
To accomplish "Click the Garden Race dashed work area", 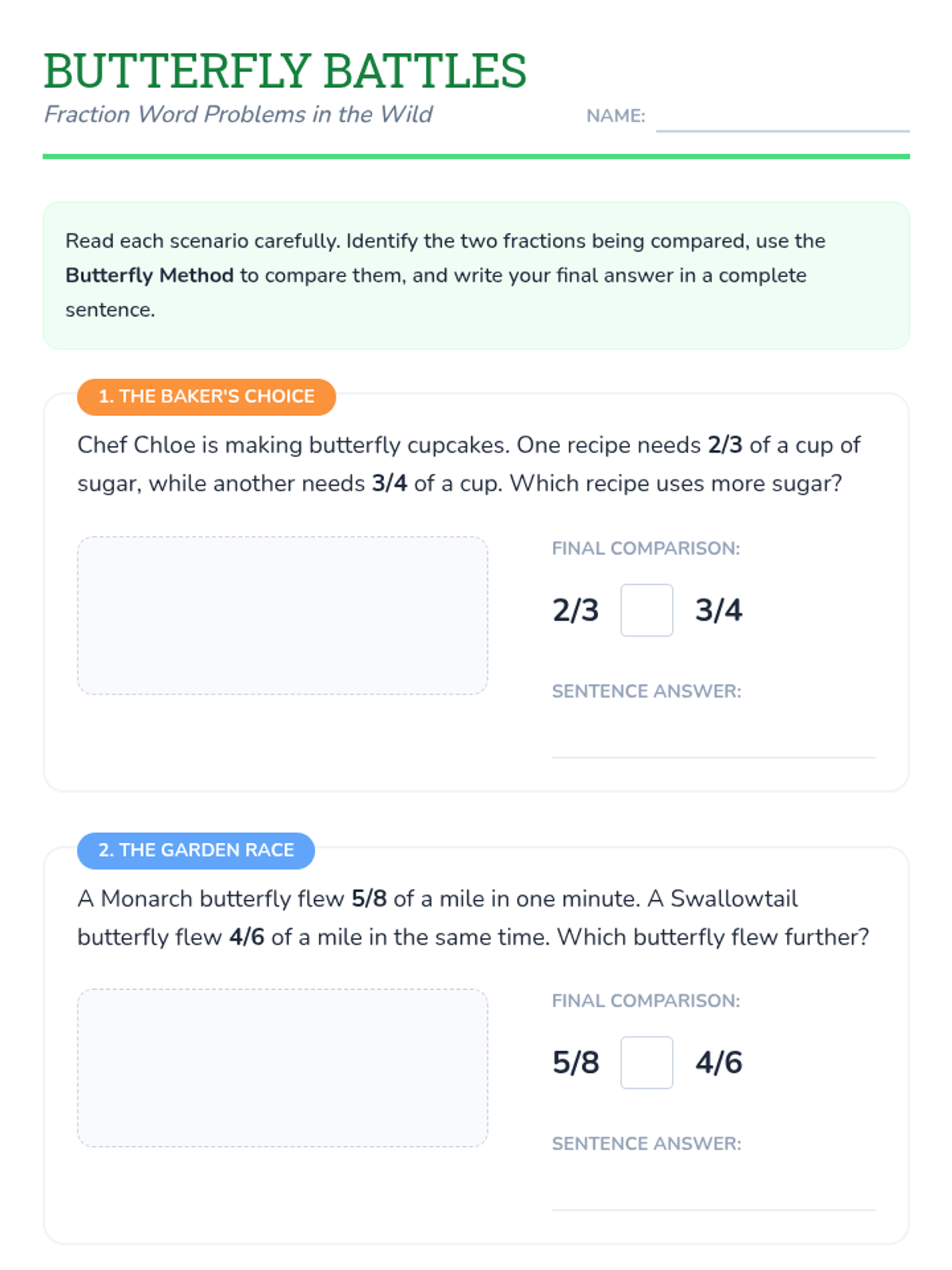I will [x=282, y=1068].
